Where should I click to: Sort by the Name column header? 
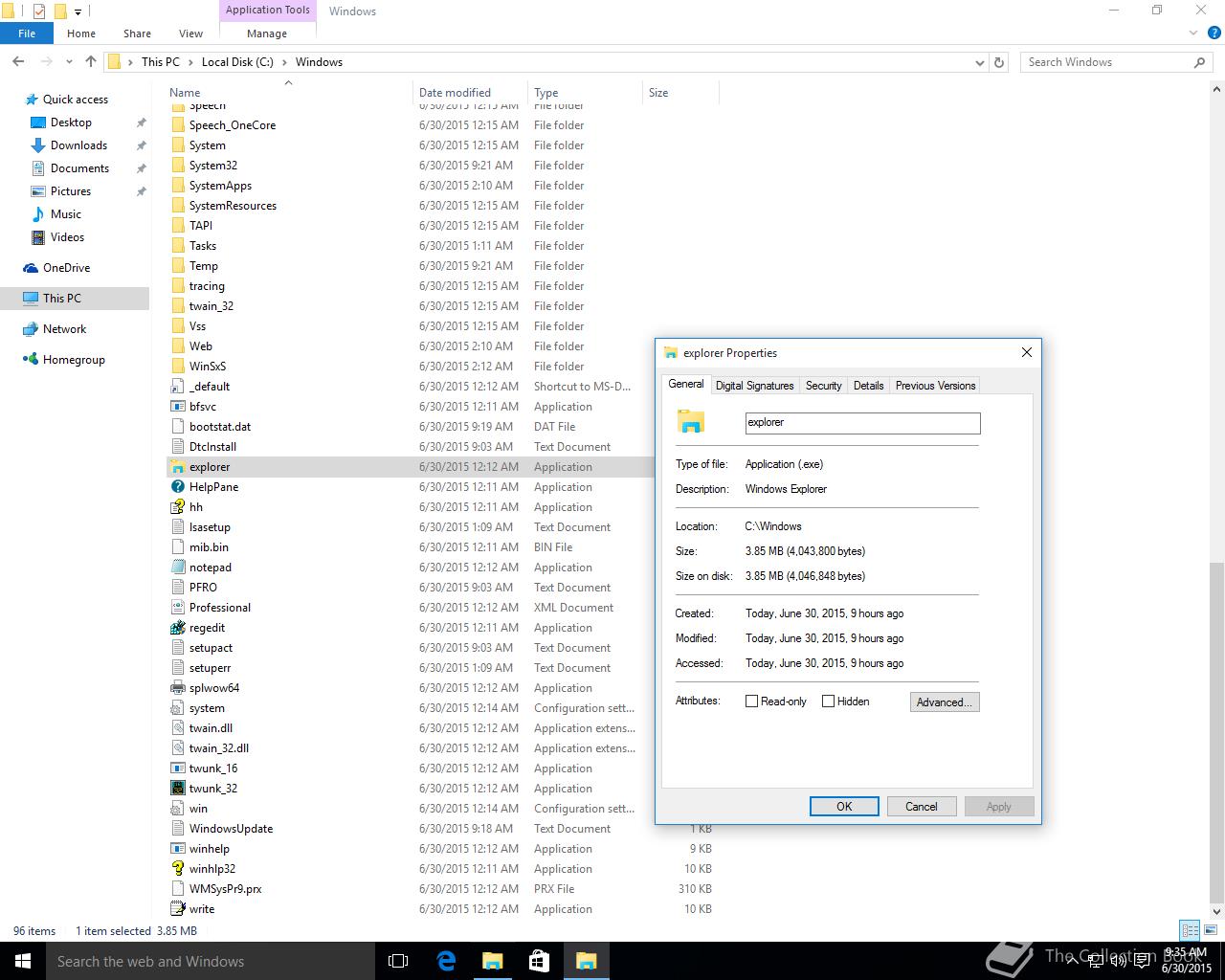pos(287,93)
